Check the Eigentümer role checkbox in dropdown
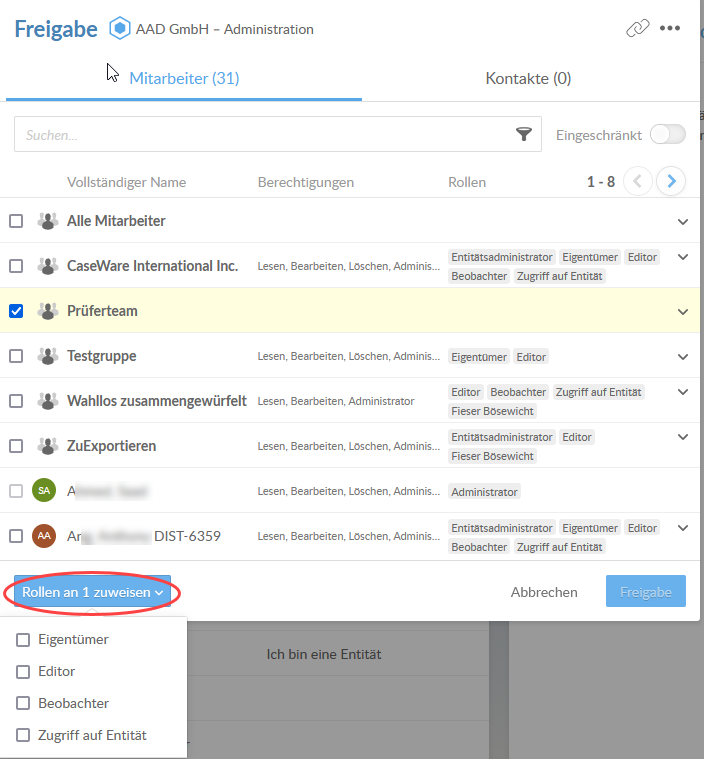 [x=23, y=639]
